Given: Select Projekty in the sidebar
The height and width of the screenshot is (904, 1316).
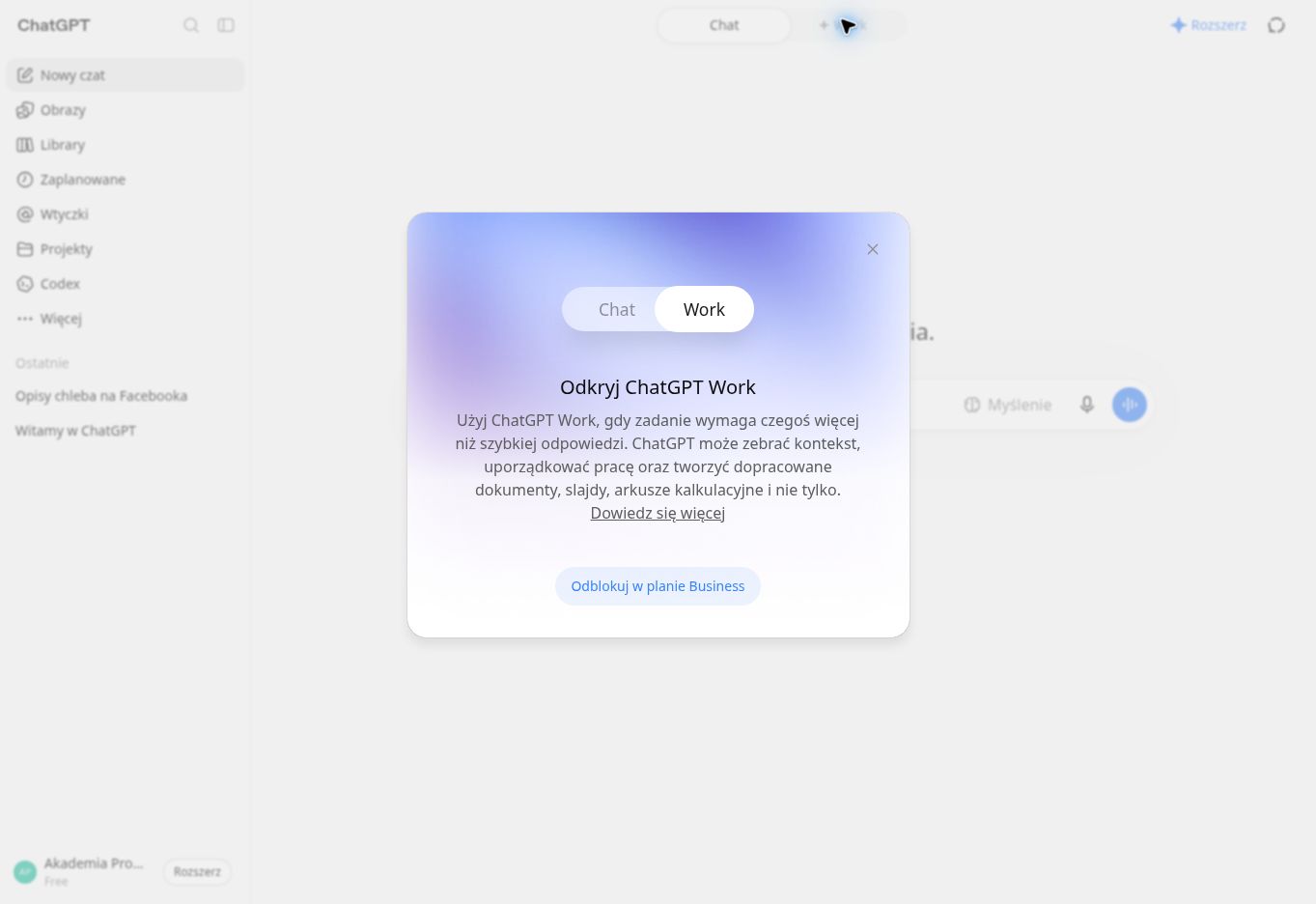Looking at the screenshot, I should coord(126,249).
